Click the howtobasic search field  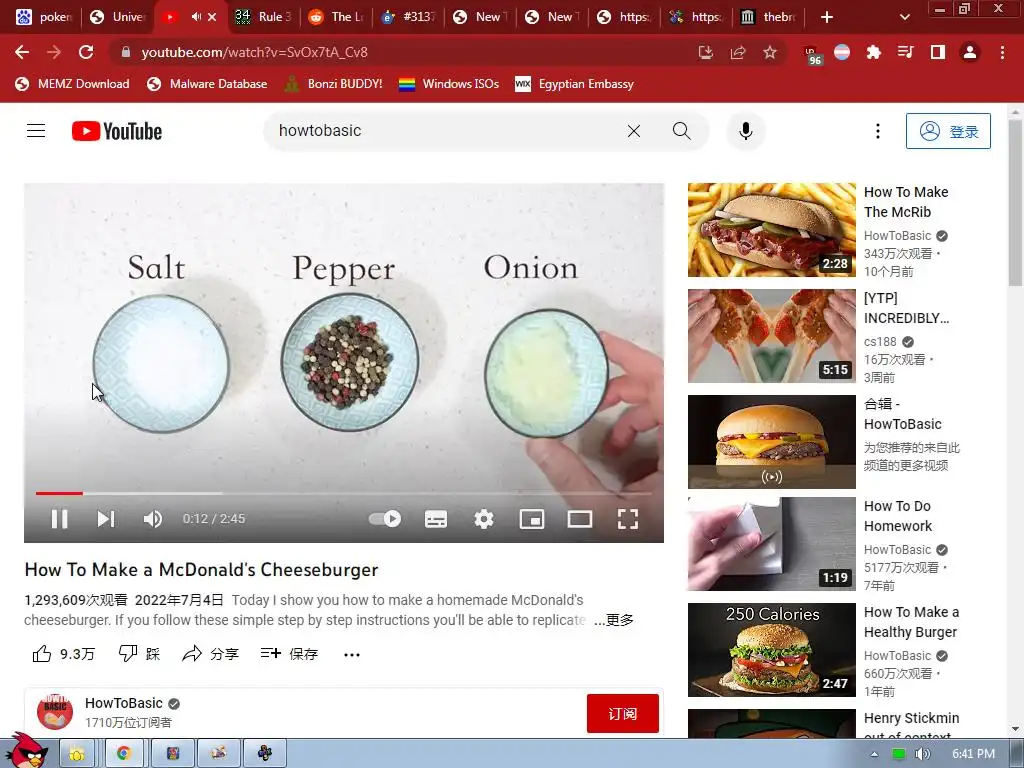coord(444,131)
